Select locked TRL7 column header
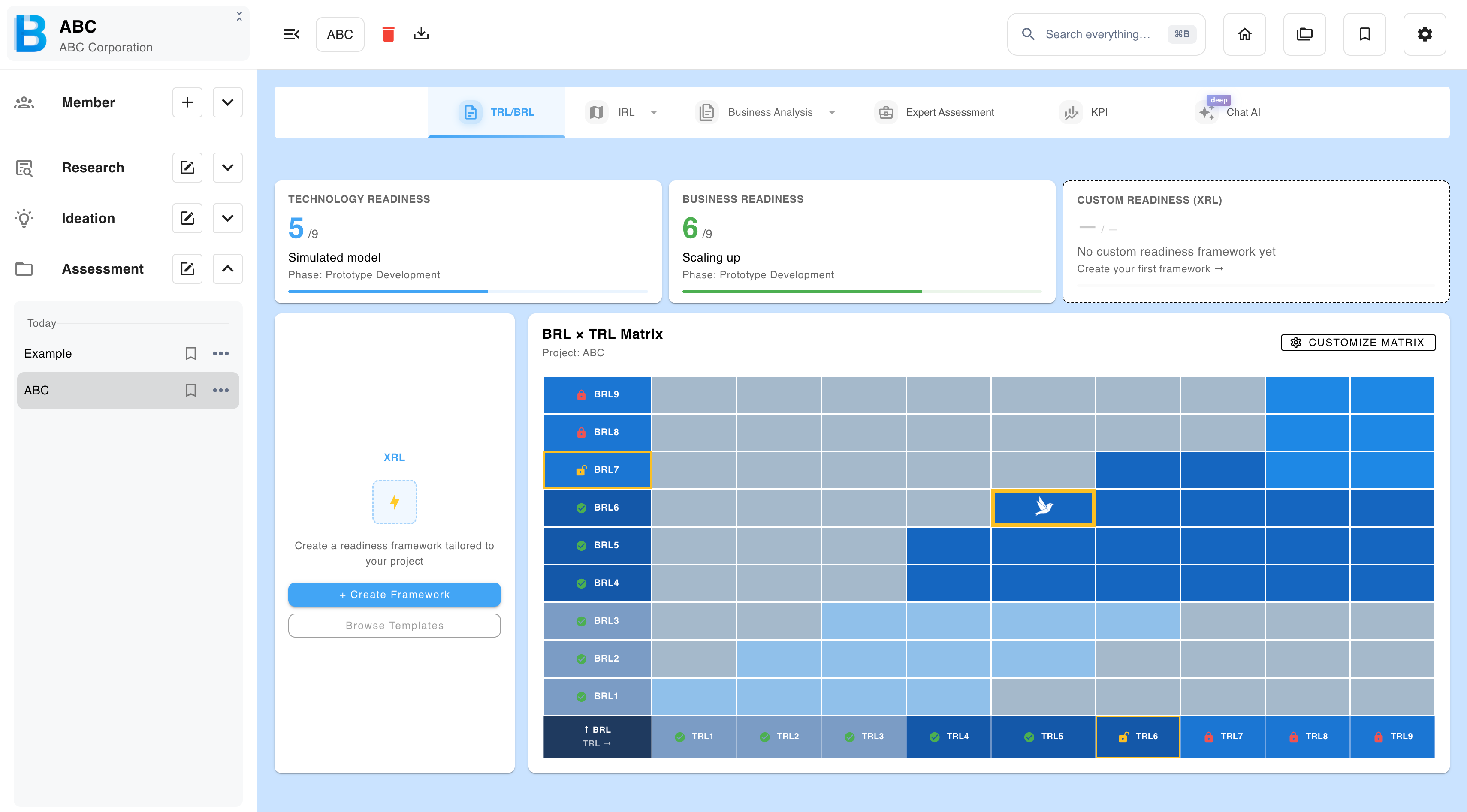The image size is (1467, 812). [x=1222, y=736]
